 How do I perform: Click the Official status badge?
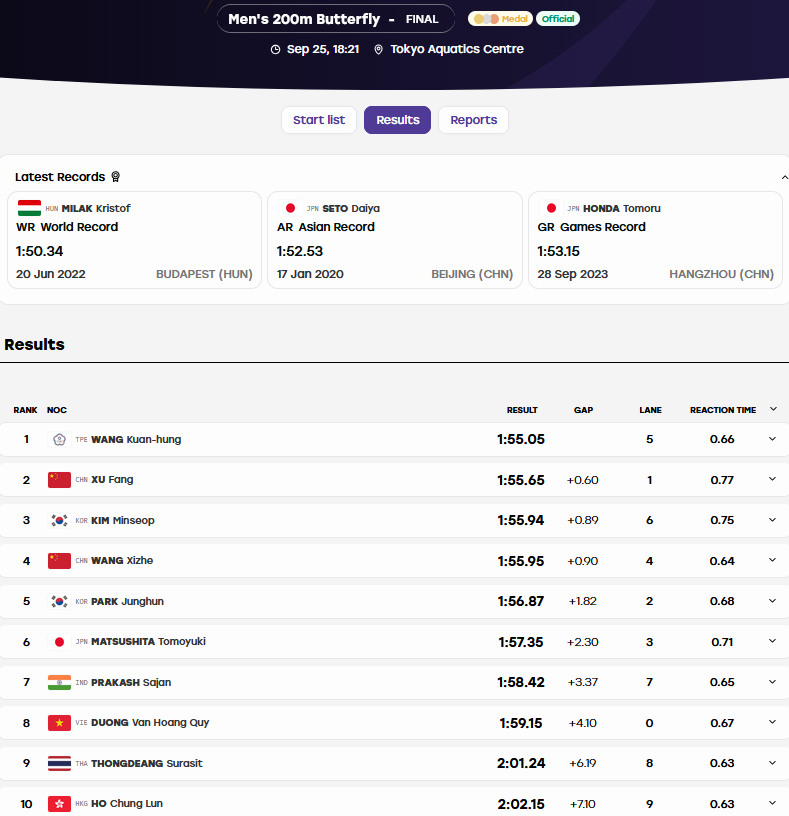[558, 19]
